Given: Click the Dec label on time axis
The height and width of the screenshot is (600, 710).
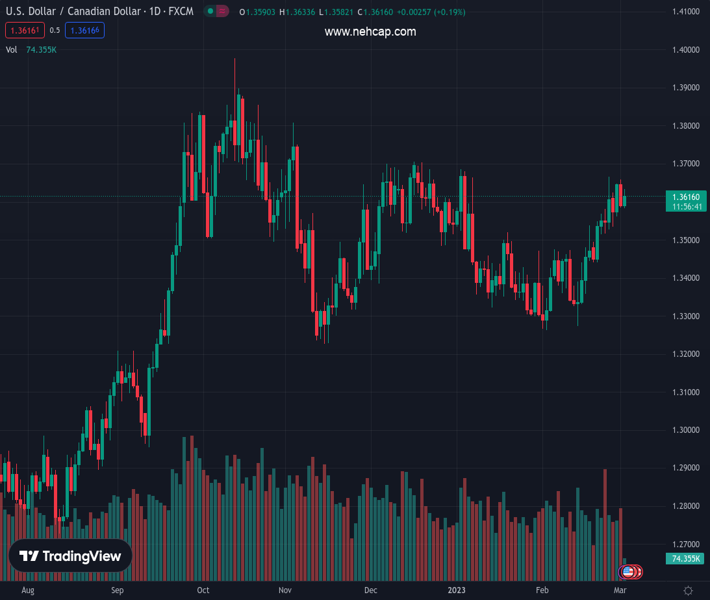Looking at the screenshot, I should pyautogui.click(x=371, y=591).
